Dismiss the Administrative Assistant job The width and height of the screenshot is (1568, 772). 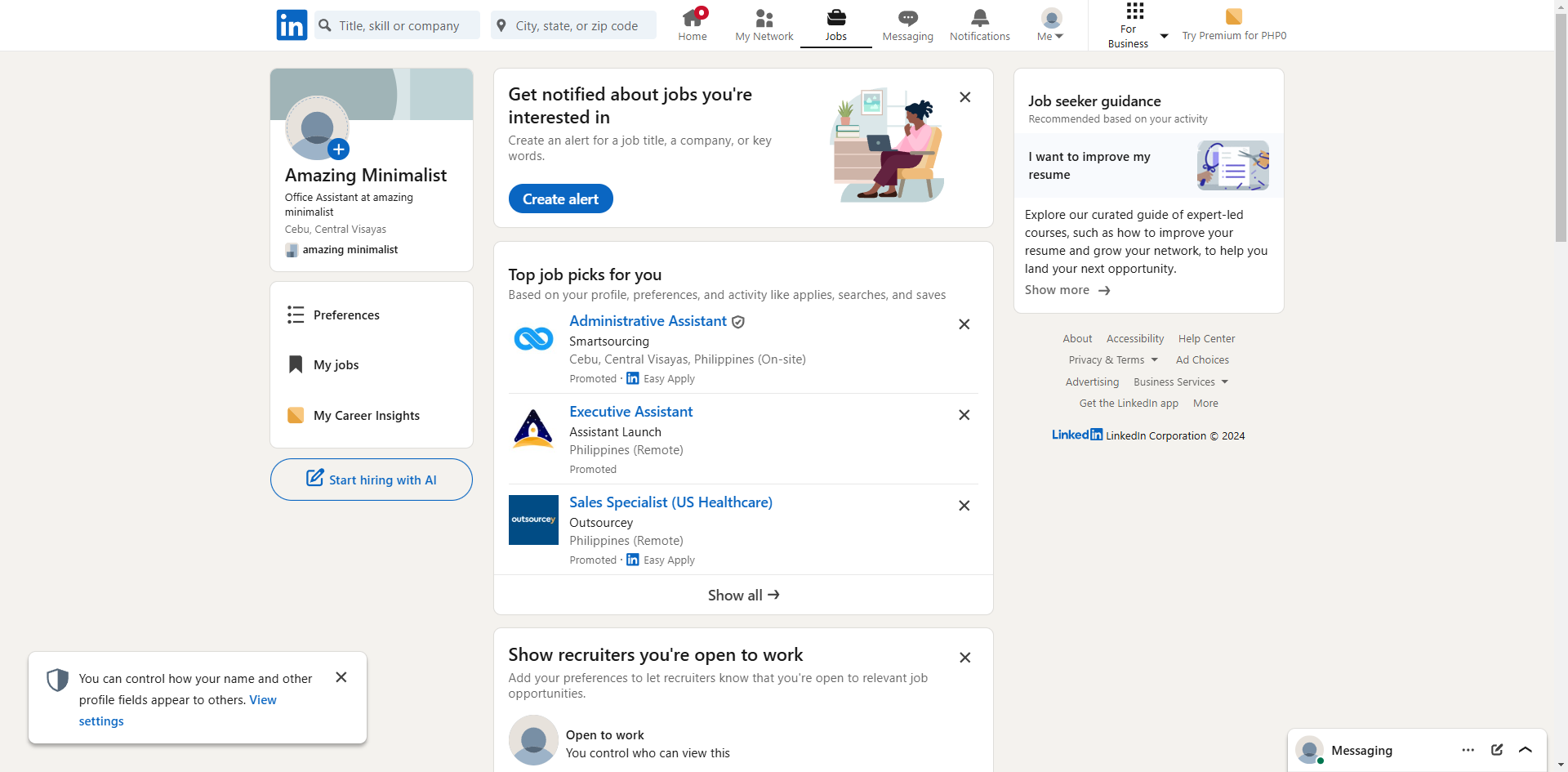964,324
